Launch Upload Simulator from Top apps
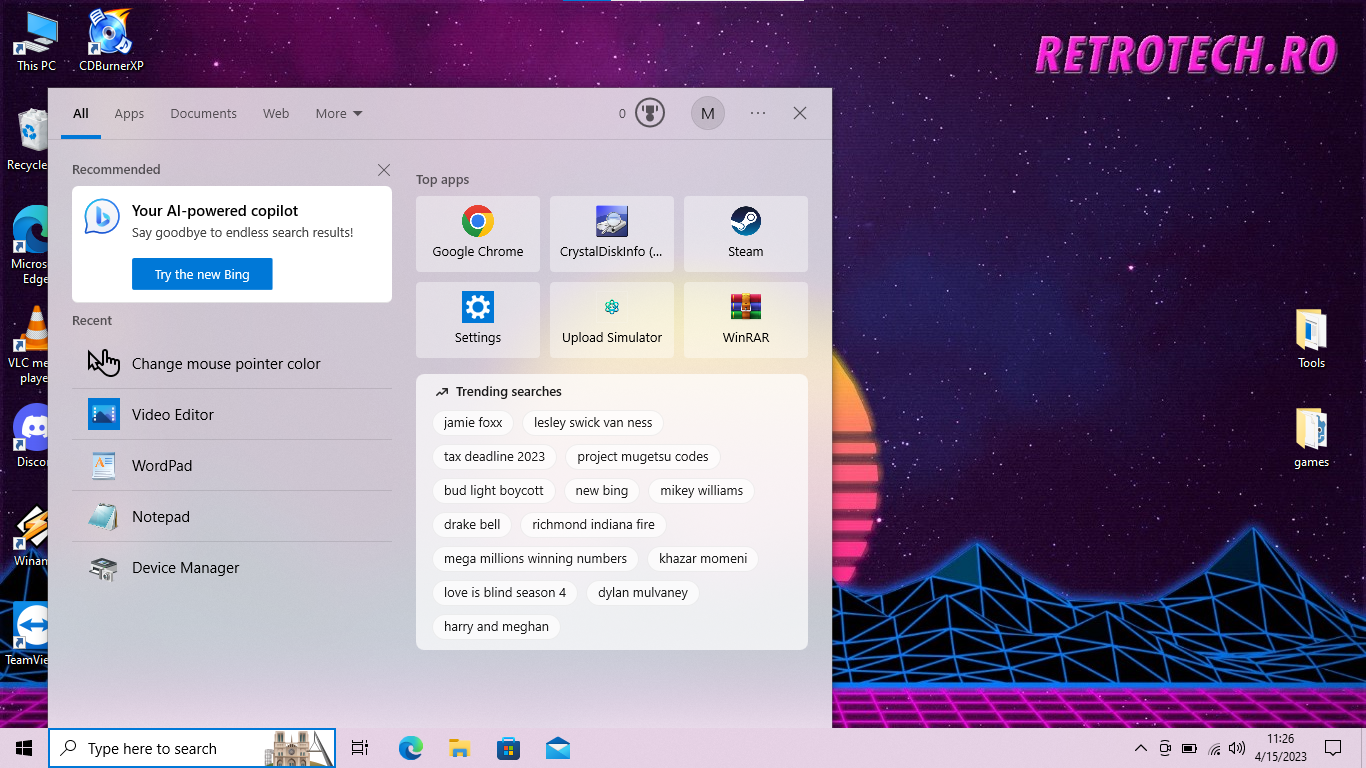Screen dimensions: 1366x768 click(x=612, y=320)
